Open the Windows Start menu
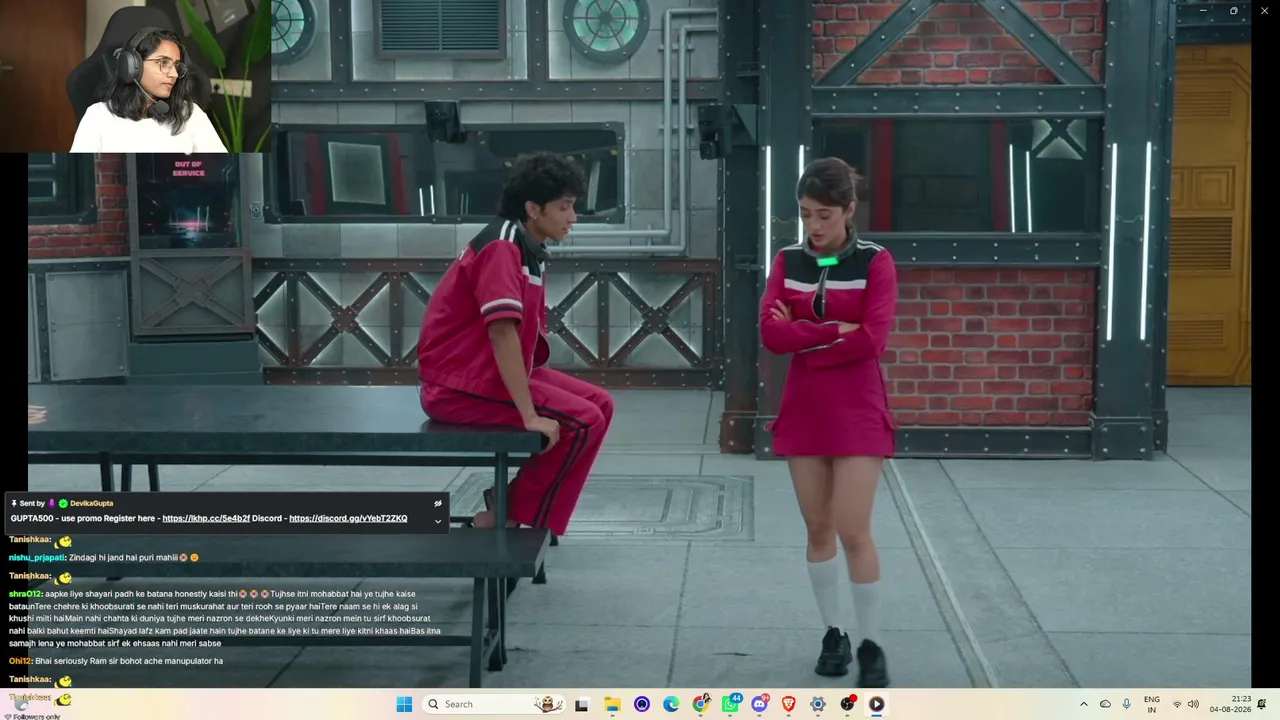 click(x=404, y=704)
